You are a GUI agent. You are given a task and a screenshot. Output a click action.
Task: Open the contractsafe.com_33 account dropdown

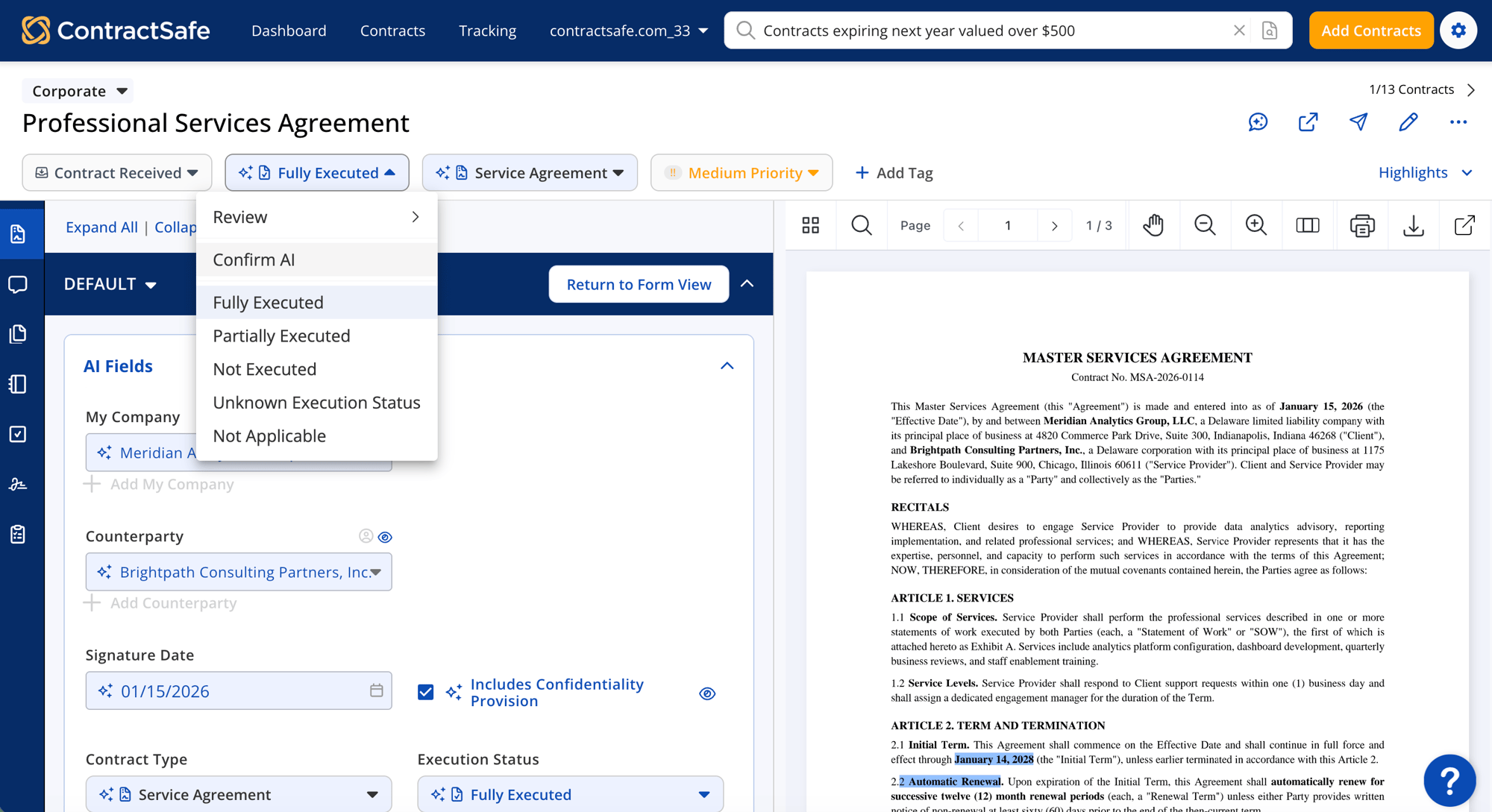629,31
